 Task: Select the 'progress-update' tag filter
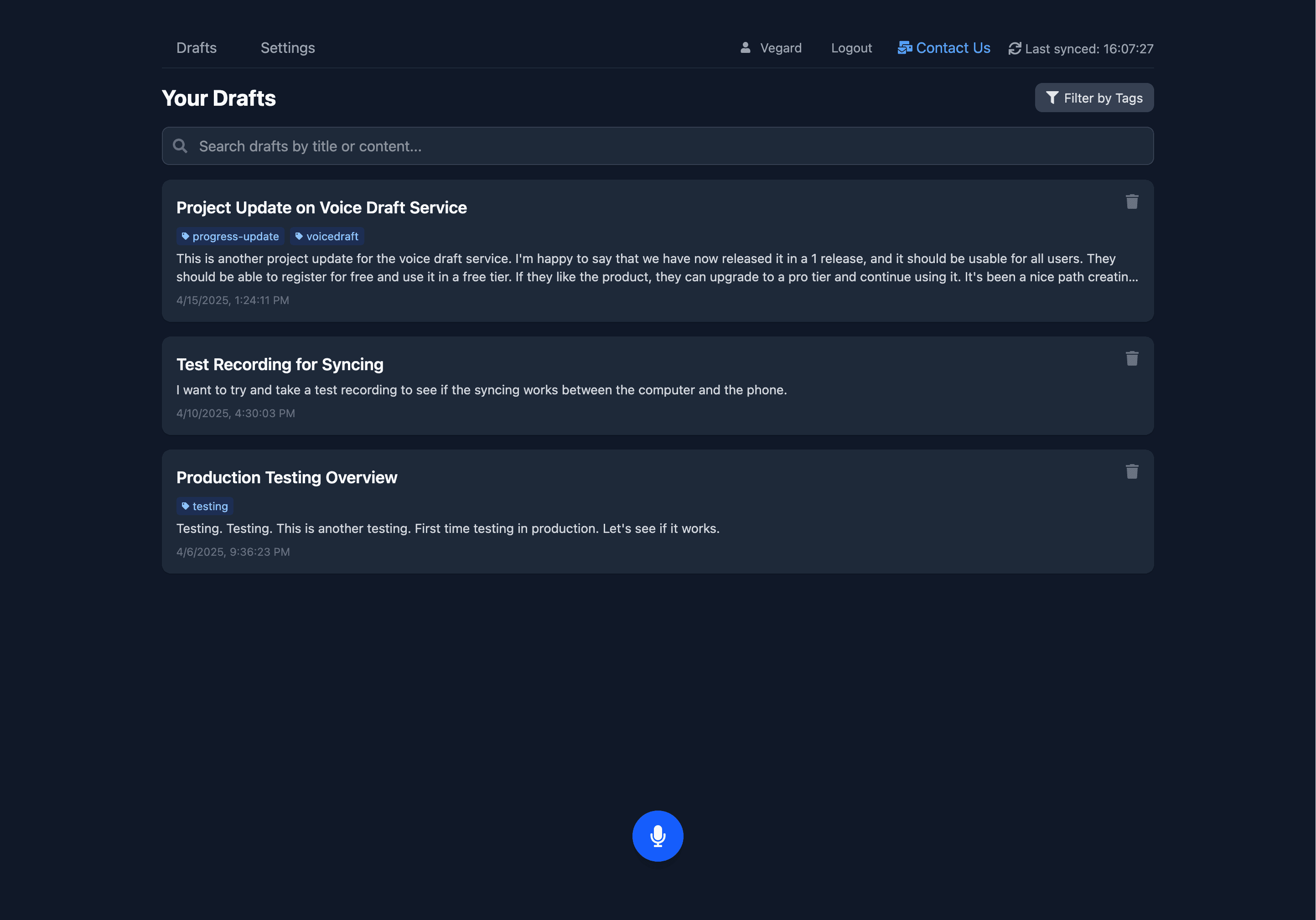(x=230, y=236)
